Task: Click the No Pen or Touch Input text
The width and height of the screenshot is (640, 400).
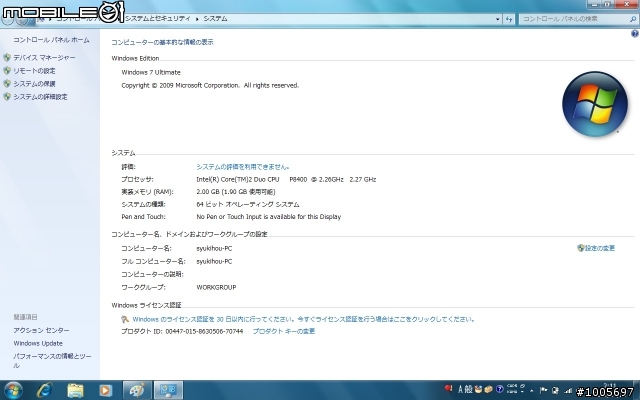Action: pyautogui.click(x=269, y=217)
